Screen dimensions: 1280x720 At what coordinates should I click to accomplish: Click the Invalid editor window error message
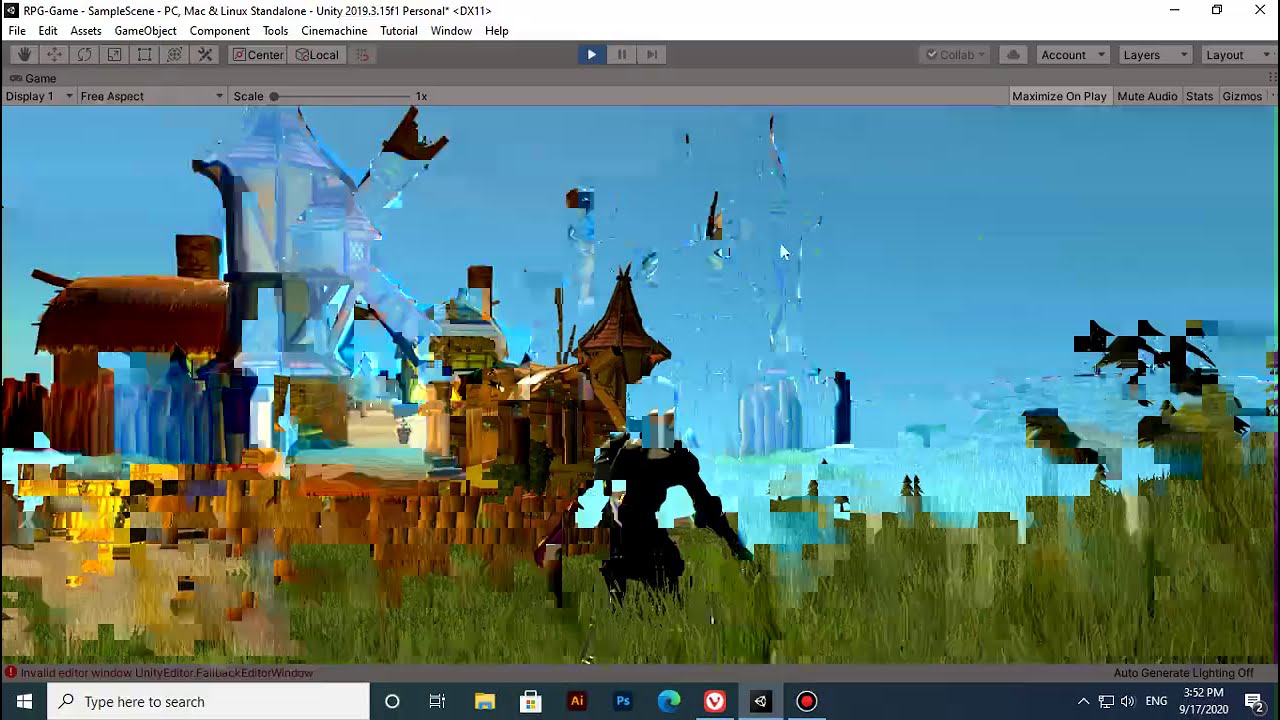[x=160, y=673]
